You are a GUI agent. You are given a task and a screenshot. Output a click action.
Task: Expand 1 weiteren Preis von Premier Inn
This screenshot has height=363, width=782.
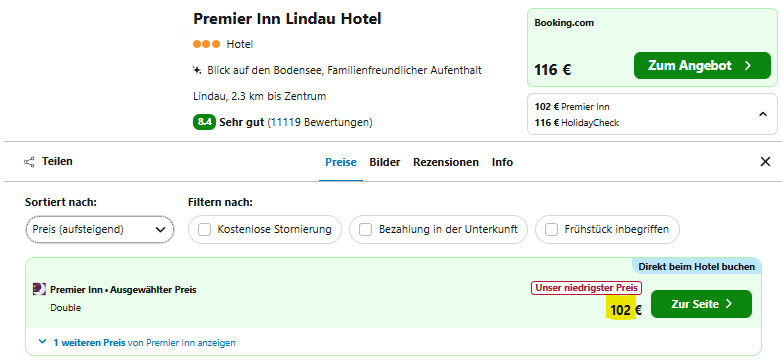click(x=137, y=343)
